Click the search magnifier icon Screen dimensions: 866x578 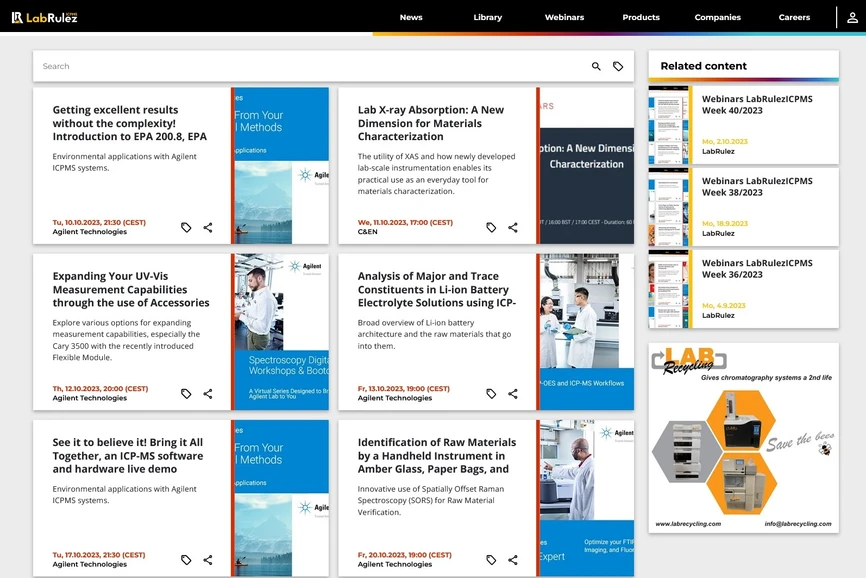coord(596,66)
